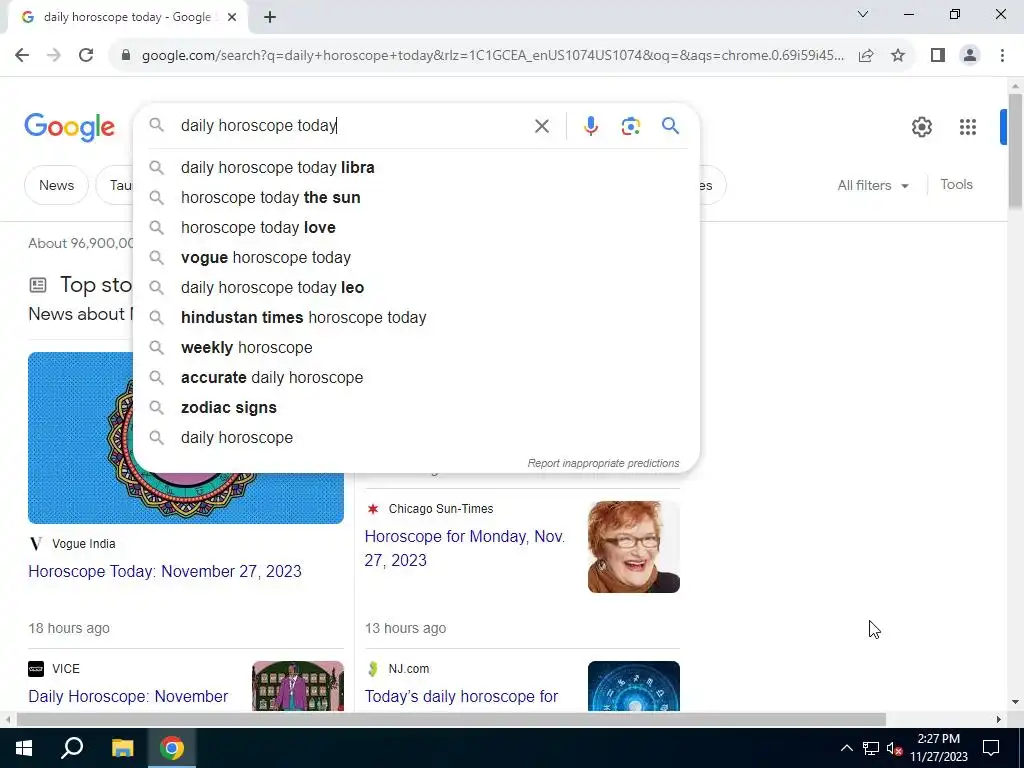Open the Windows Start menu
Image resolution: width=1024 pixels, height=768 pixels.
tap(24, 748)
